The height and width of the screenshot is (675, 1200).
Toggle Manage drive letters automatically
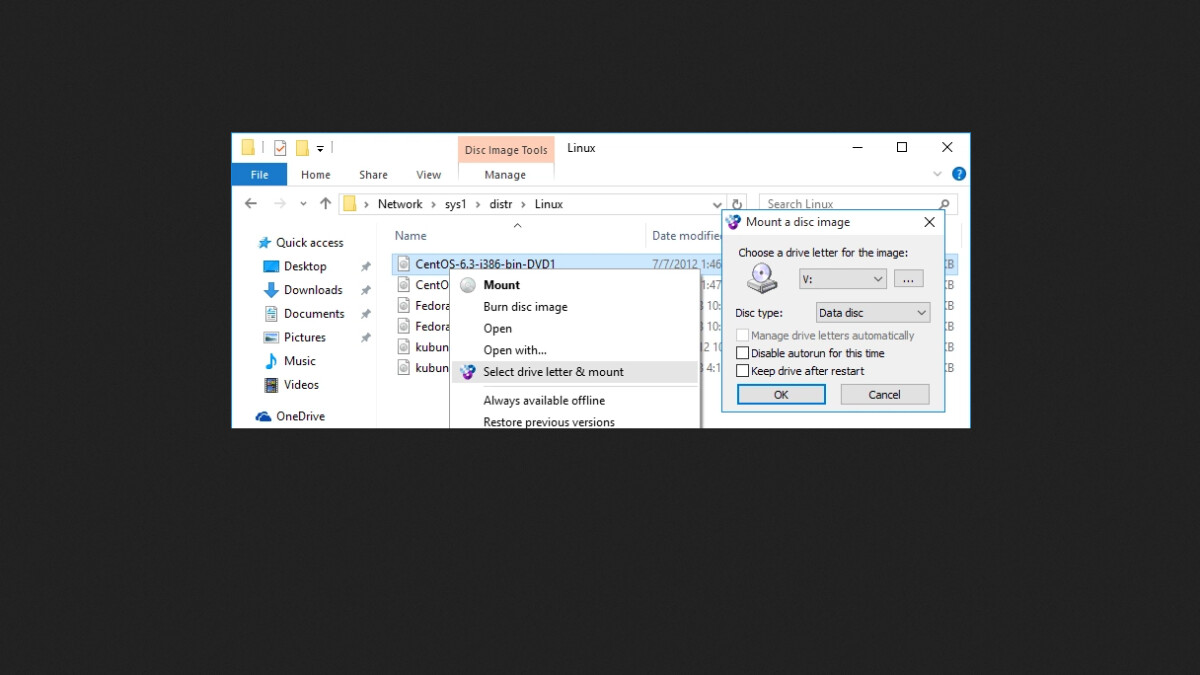[743, 335]
